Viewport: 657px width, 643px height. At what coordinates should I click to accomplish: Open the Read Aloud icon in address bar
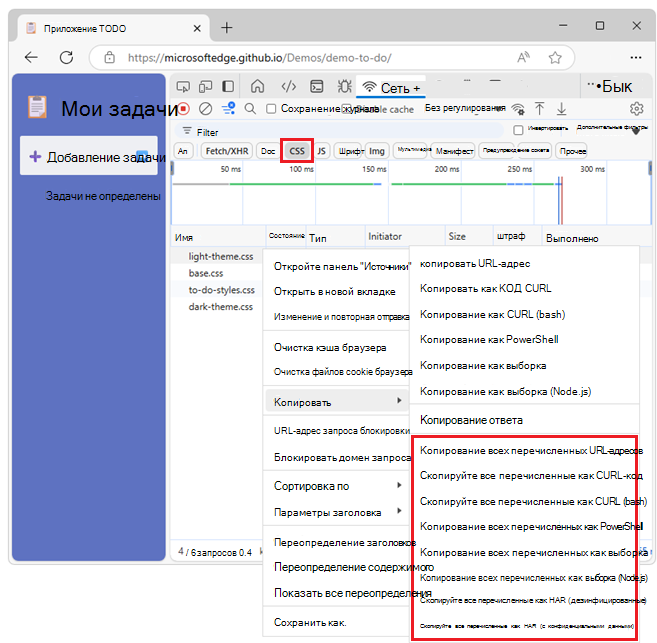523,57
